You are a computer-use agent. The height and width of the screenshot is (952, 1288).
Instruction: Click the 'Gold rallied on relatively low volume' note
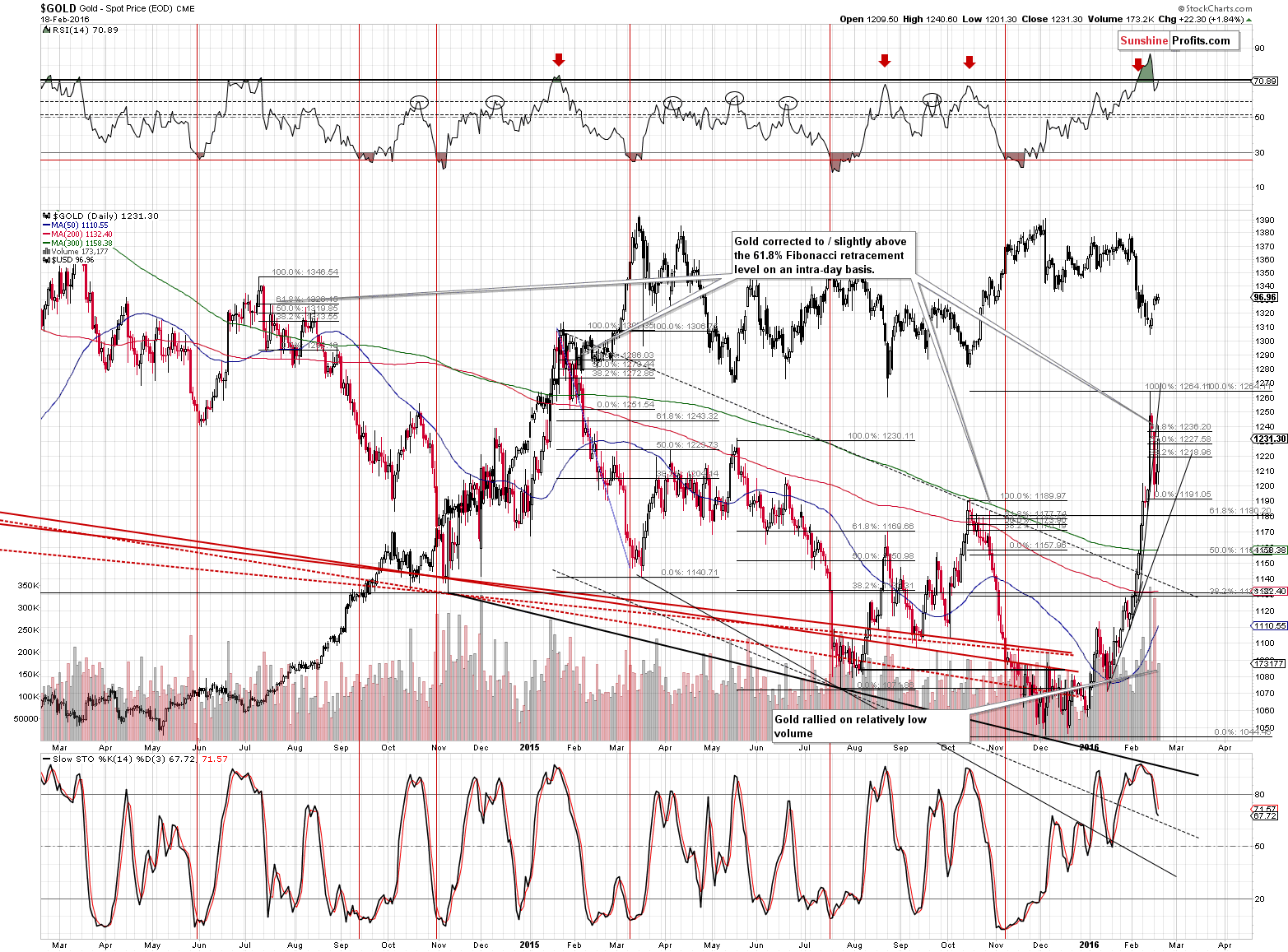click(871, 727)
